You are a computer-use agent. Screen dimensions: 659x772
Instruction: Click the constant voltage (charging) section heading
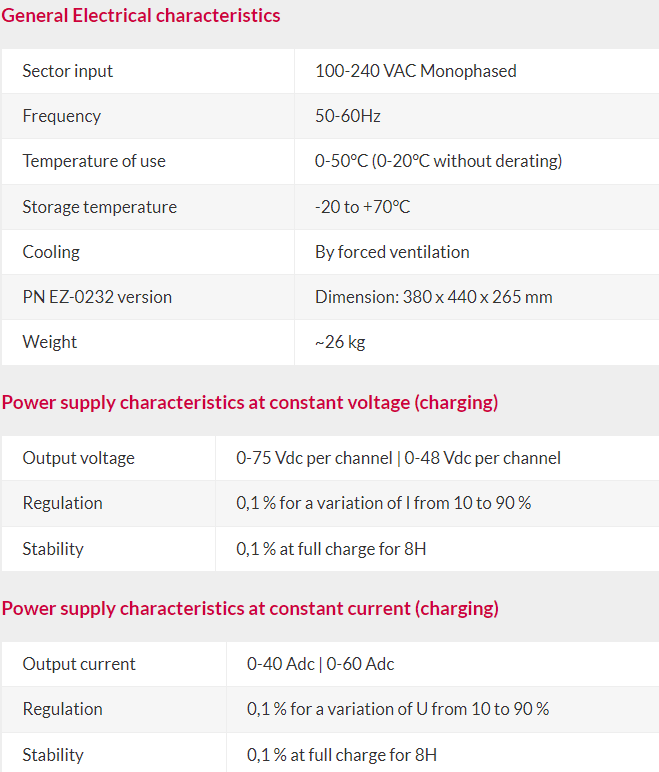[x=250, y=403]
